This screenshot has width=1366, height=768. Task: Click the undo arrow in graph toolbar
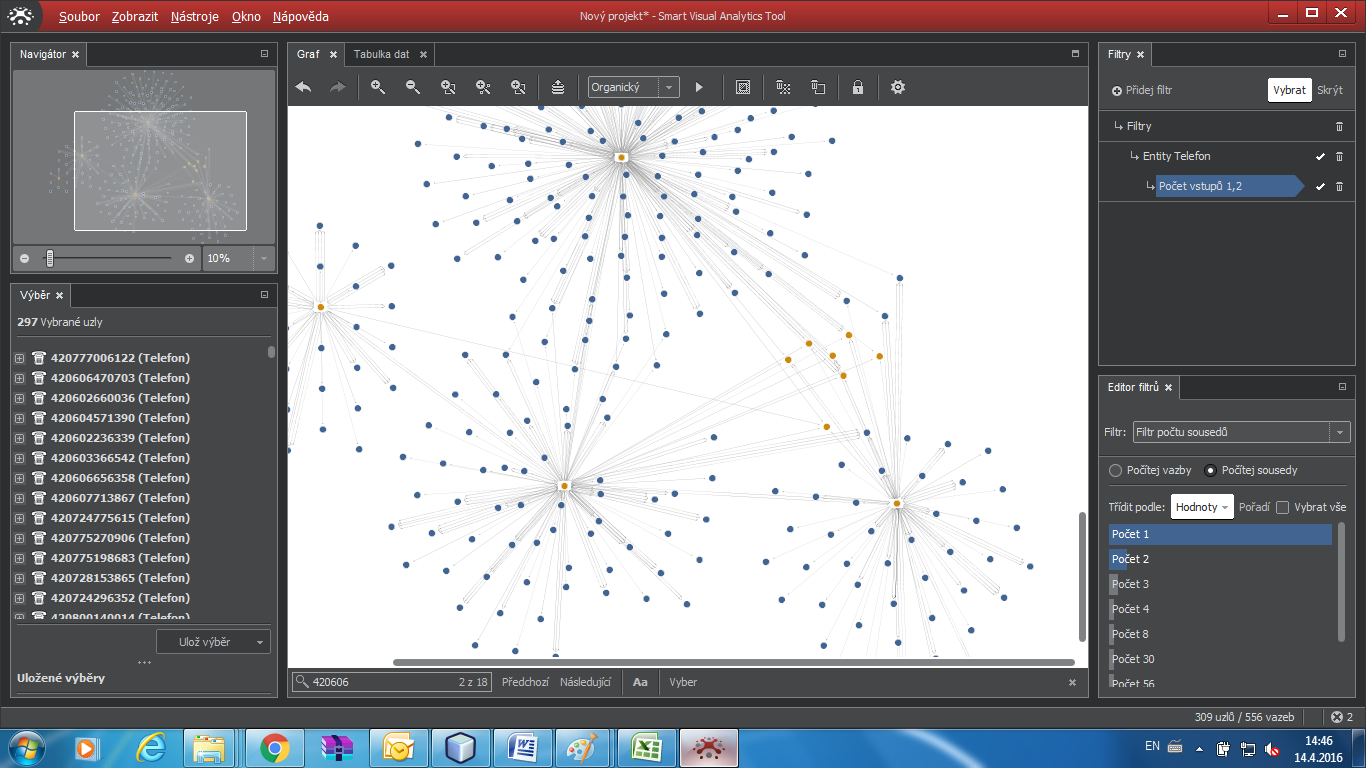tap(303, 88)
